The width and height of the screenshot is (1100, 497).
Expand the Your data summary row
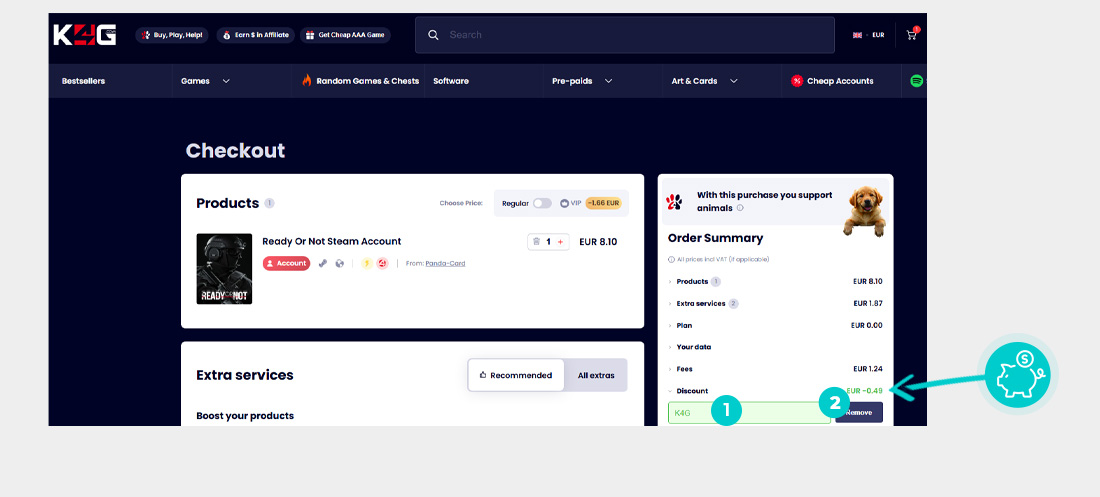point(775,347)
